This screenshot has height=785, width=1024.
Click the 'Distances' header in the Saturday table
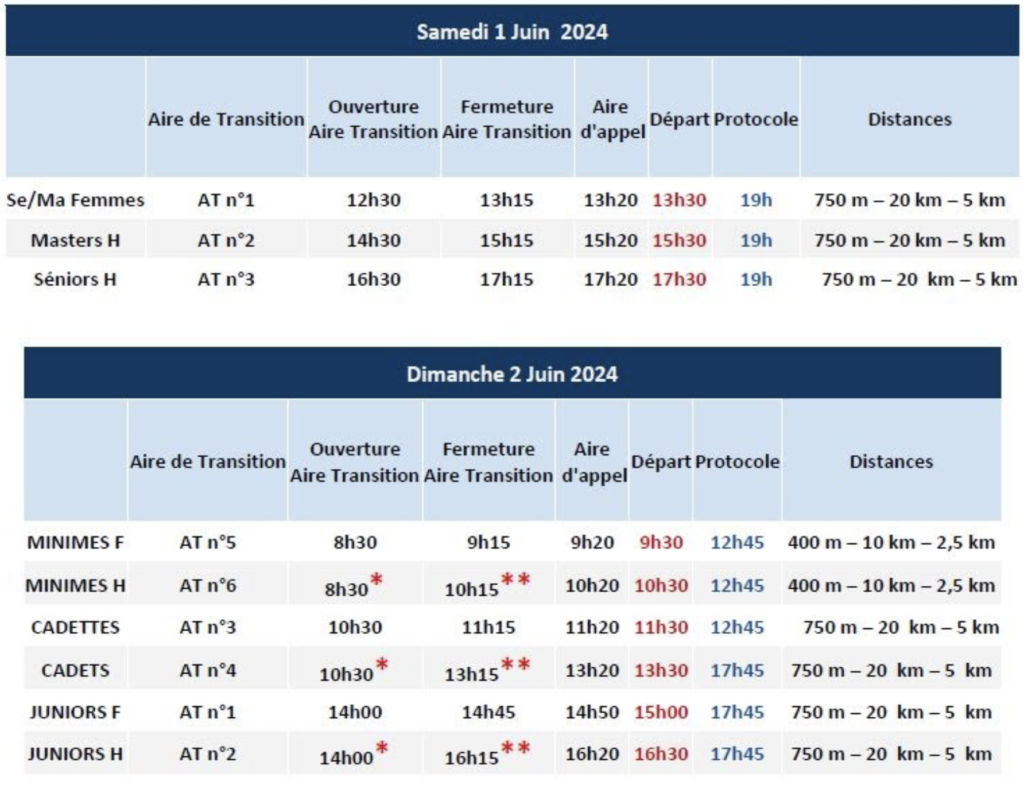[x=909, y=119]
